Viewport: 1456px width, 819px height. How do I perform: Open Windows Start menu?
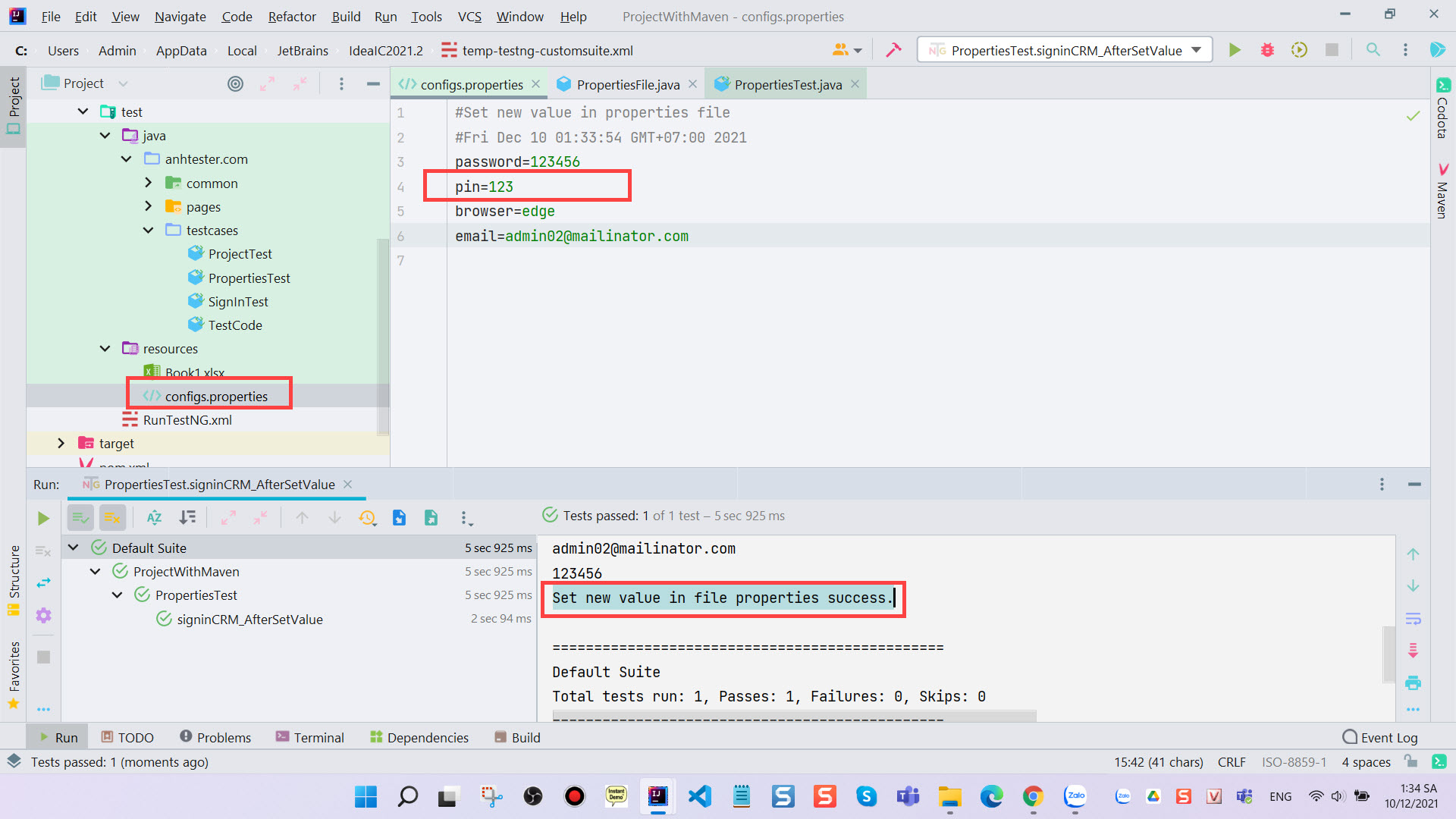point(366,795)
